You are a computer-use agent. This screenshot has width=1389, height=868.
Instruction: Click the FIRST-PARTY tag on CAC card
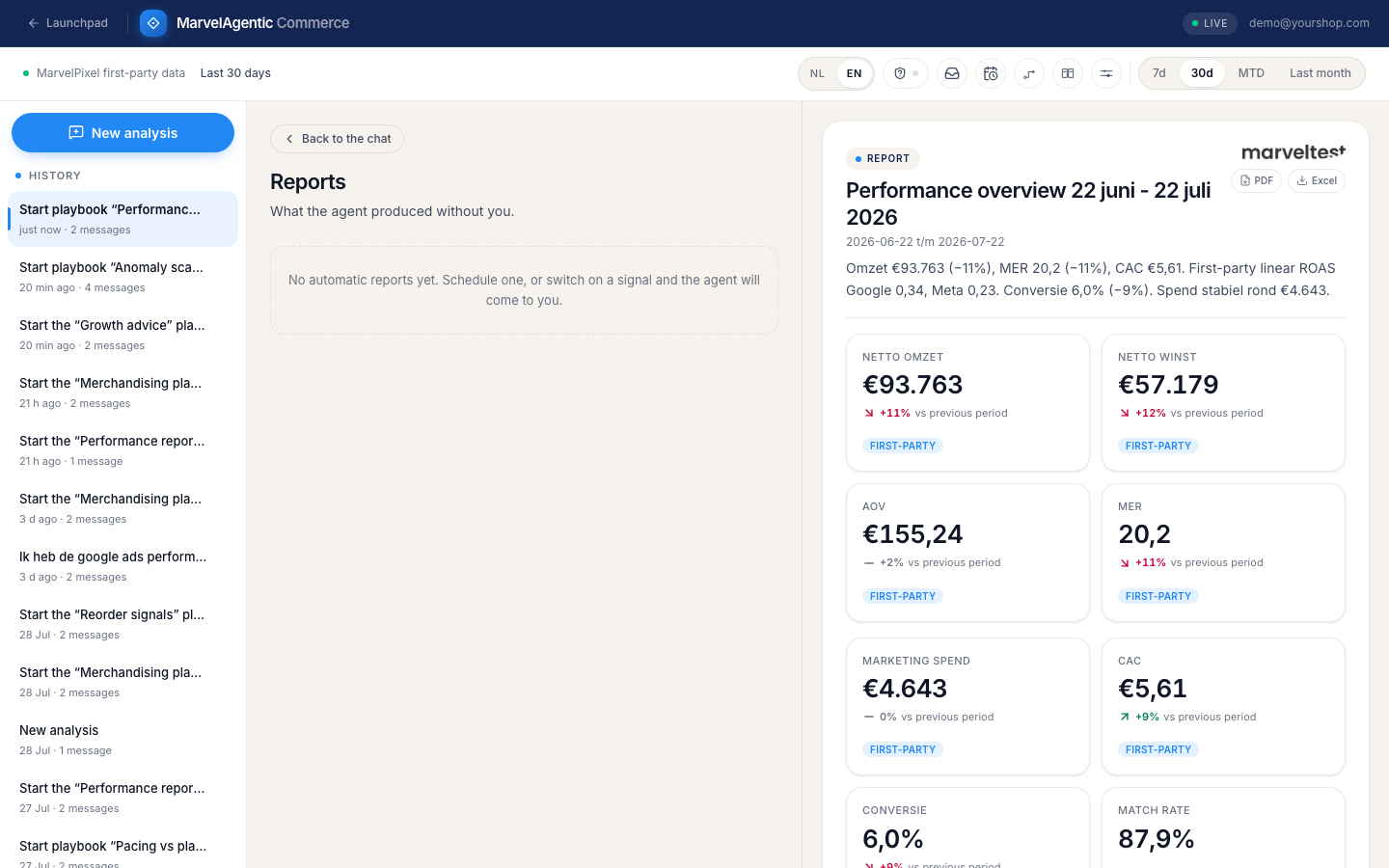click(1158, 749)
